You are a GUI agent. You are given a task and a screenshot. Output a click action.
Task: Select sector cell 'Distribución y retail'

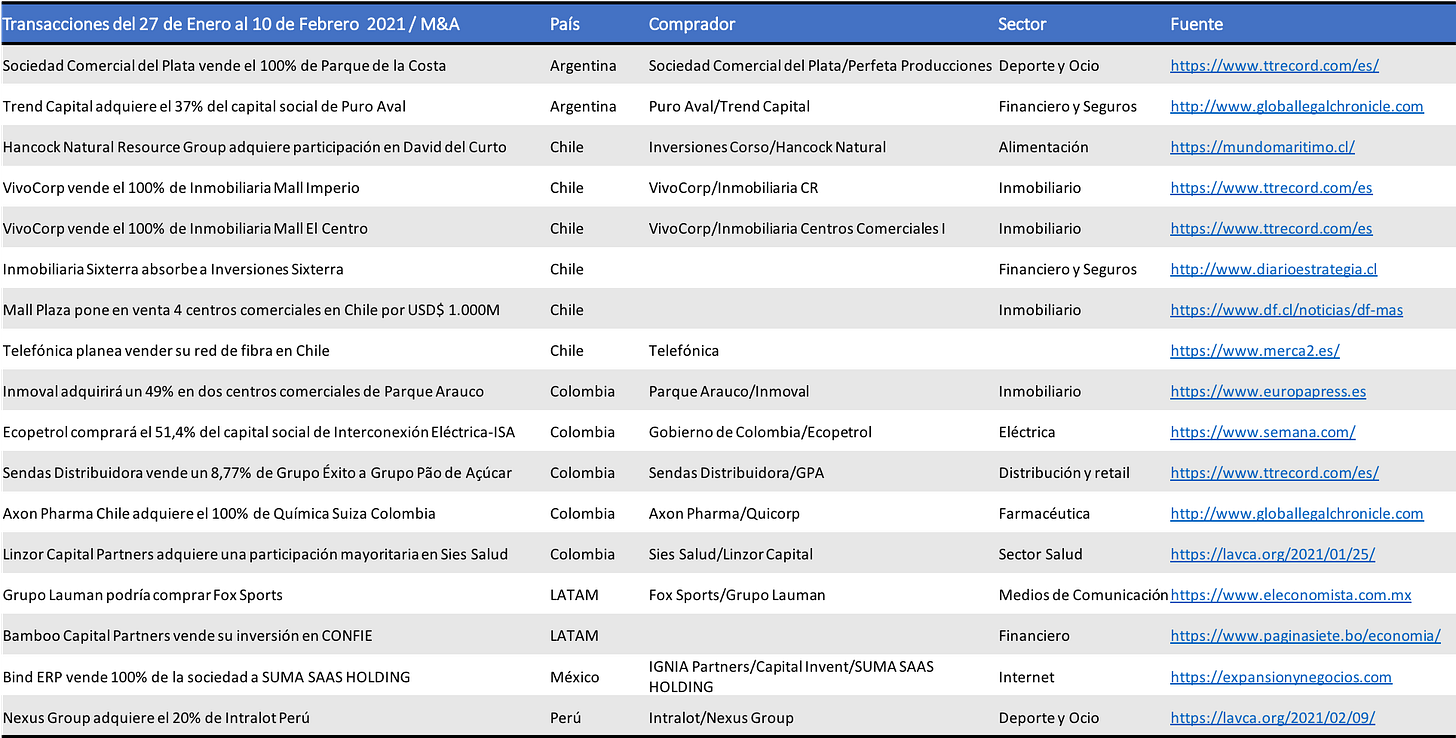click(x=1064, y=473)
